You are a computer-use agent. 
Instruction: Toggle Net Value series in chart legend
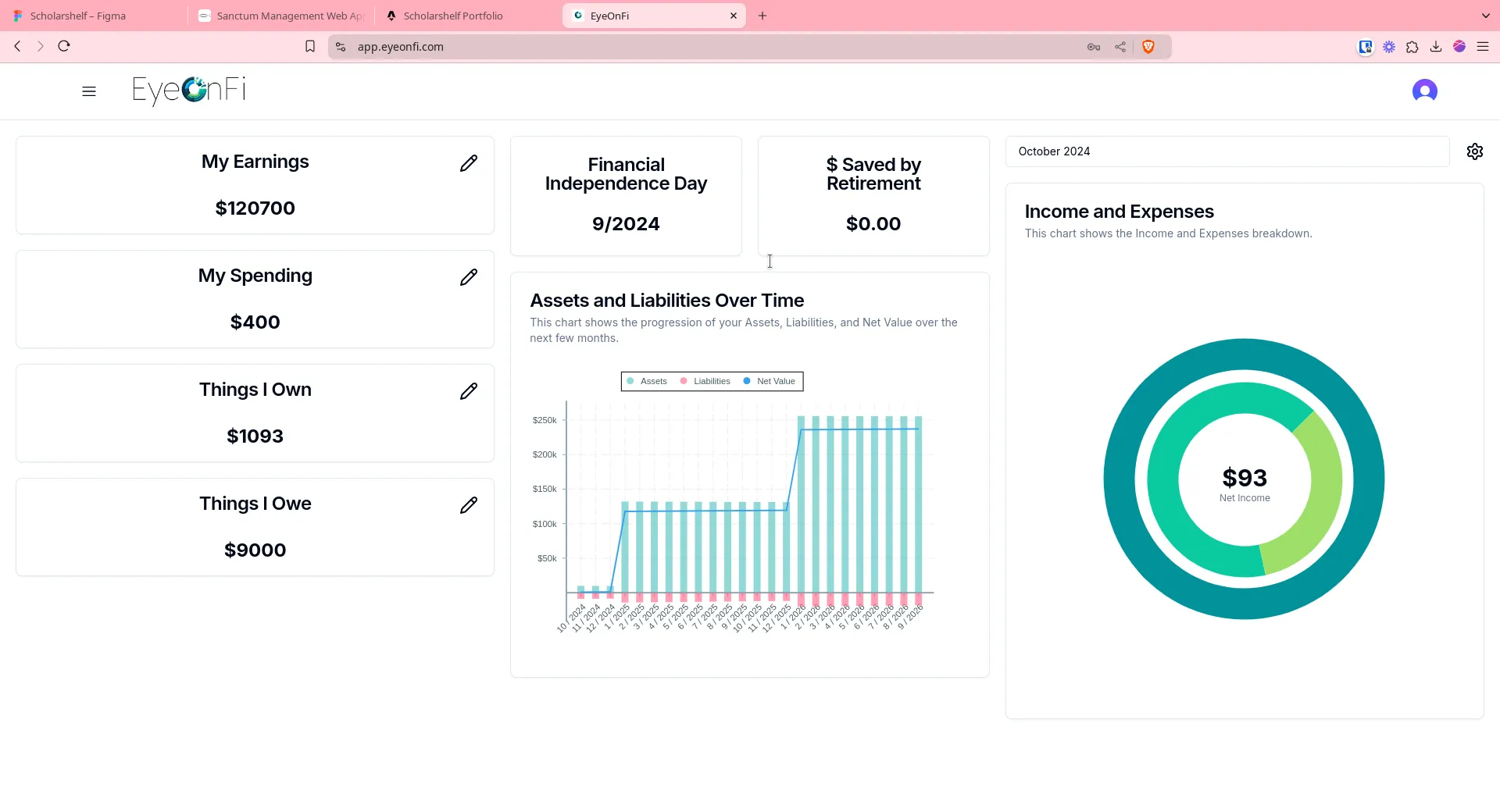coord(769,381)
